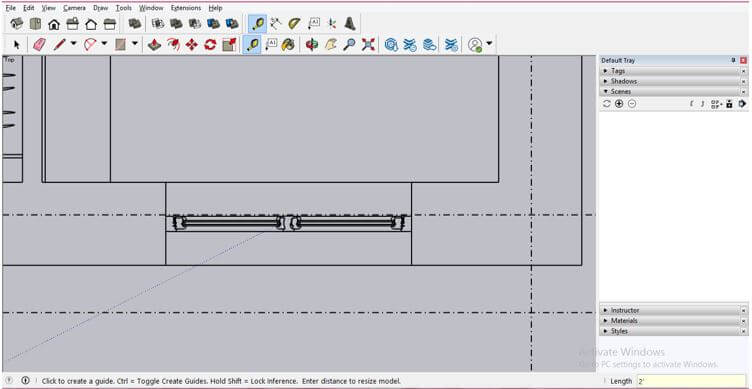Open the File menu

coord(11,8)
